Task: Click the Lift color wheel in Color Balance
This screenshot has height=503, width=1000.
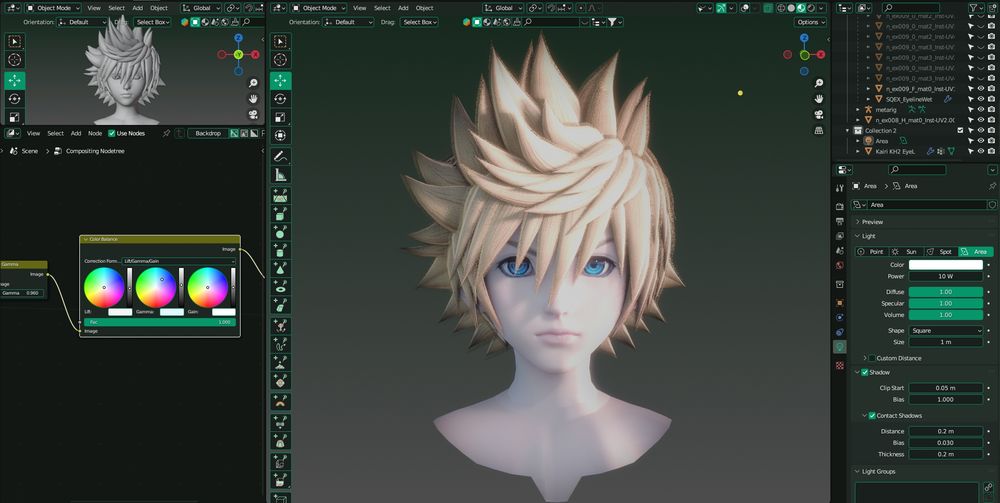Action: click(x=104, y=288)
